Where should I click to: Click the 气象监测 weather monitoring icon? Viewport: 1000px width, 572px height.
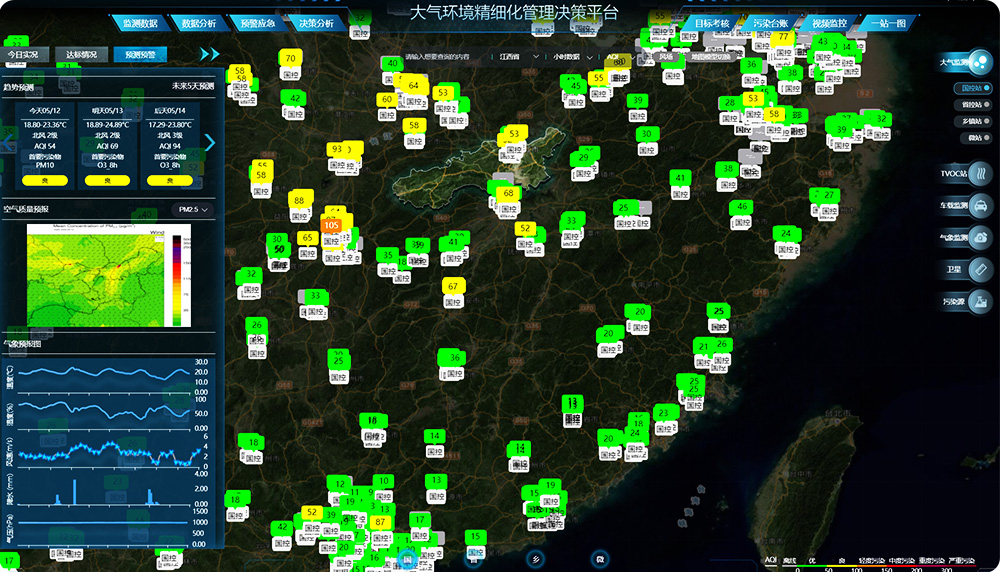tap(982, 238)
